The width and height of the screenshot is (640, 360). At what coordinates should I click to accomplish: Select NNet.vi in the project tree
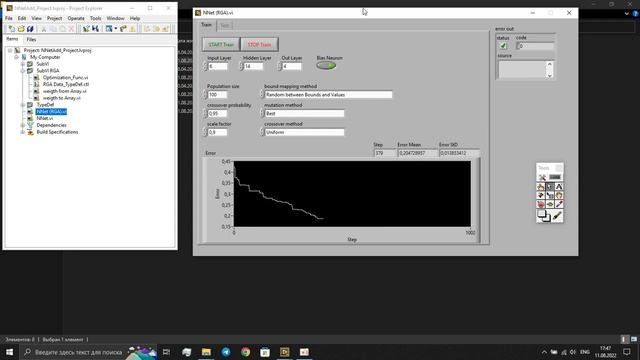pyautogui.click(x=44, y=118)
